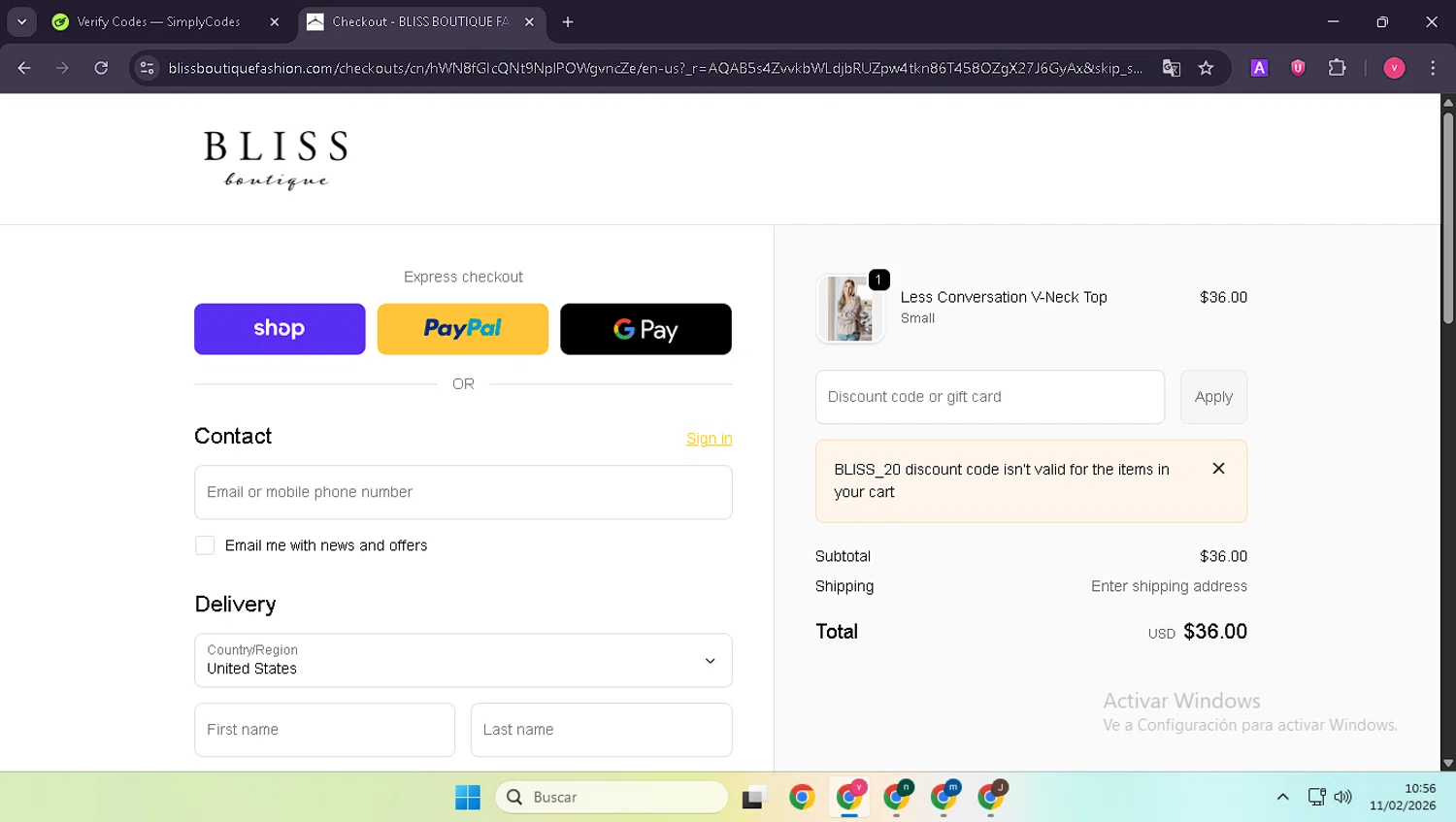Open a new browser tab
The width and height of the screenshot is (1456, 822).
(568, 21)
